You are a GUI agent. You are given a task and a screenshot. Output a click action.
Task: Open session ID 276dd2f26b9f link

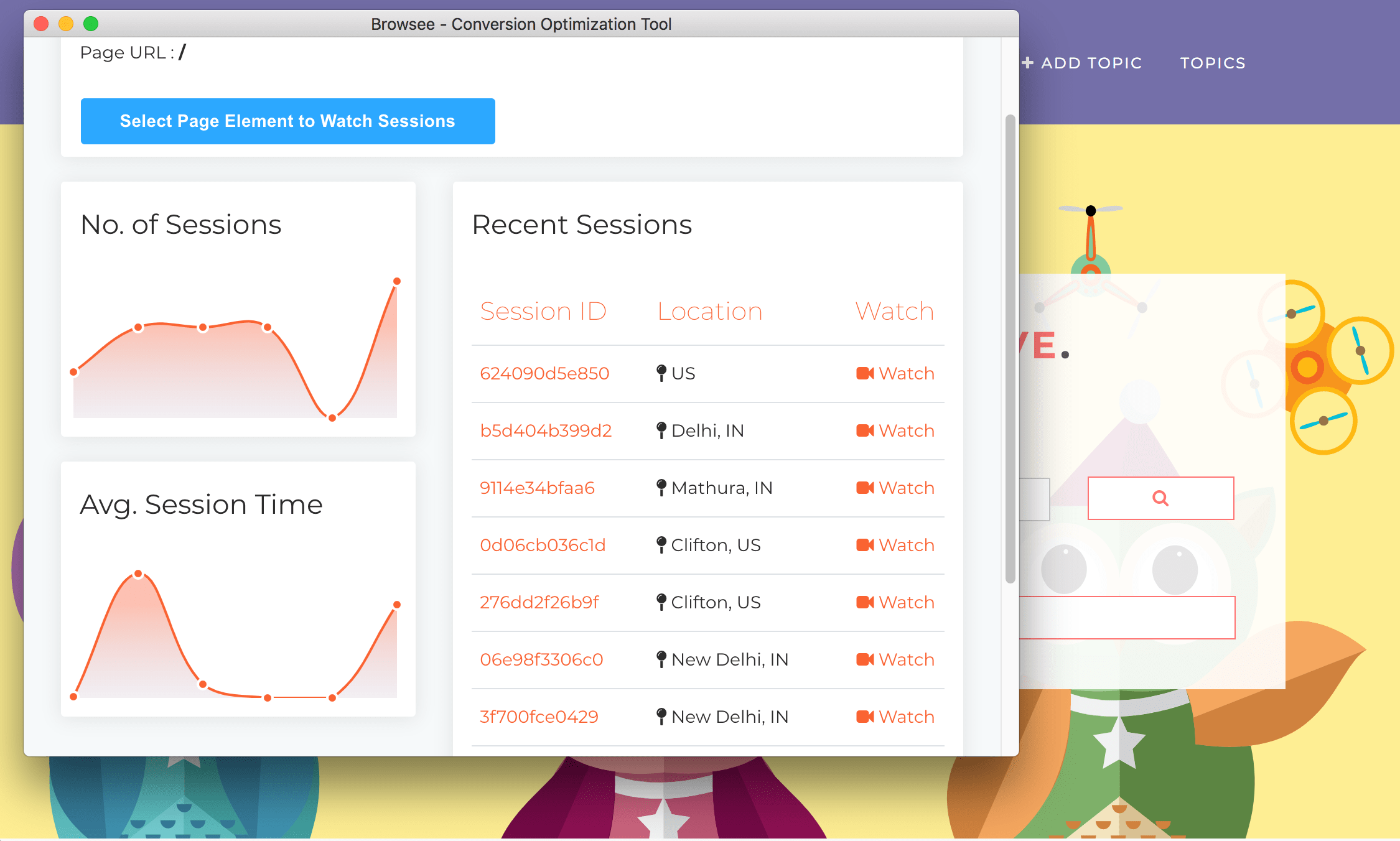tap(539, 602)
